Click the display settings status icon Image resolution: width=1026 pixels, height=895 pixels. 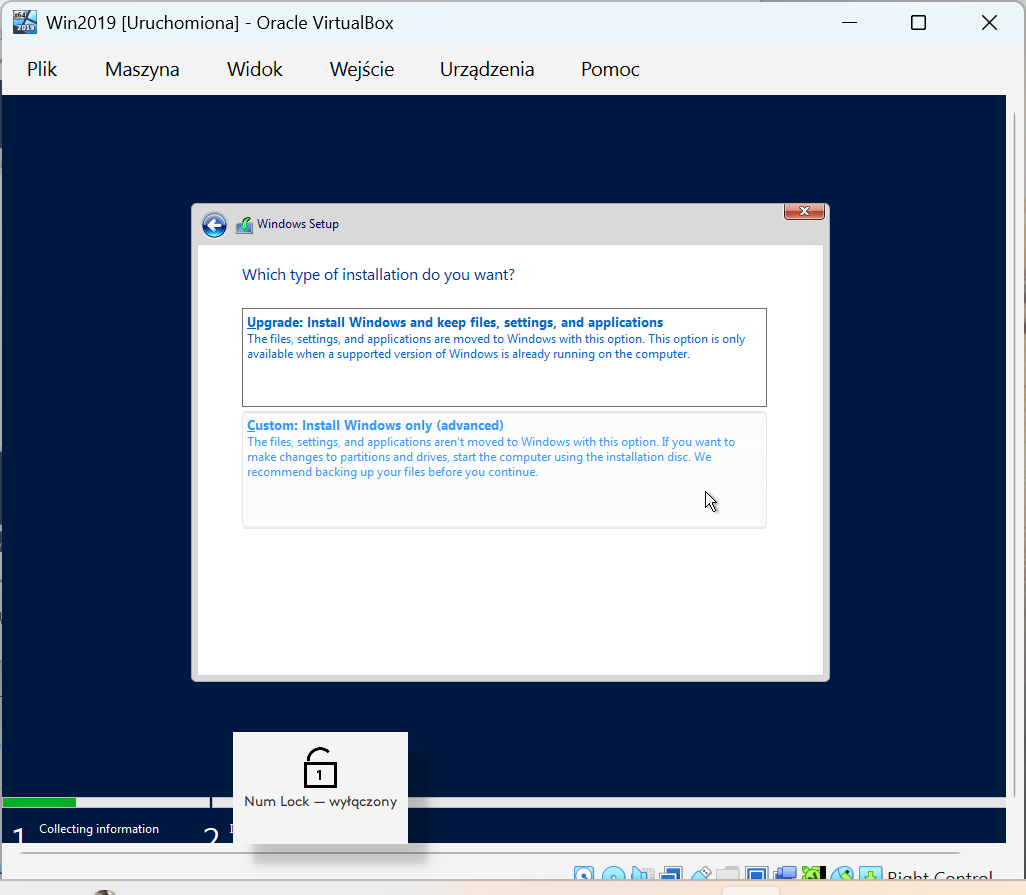pos(756,873)
